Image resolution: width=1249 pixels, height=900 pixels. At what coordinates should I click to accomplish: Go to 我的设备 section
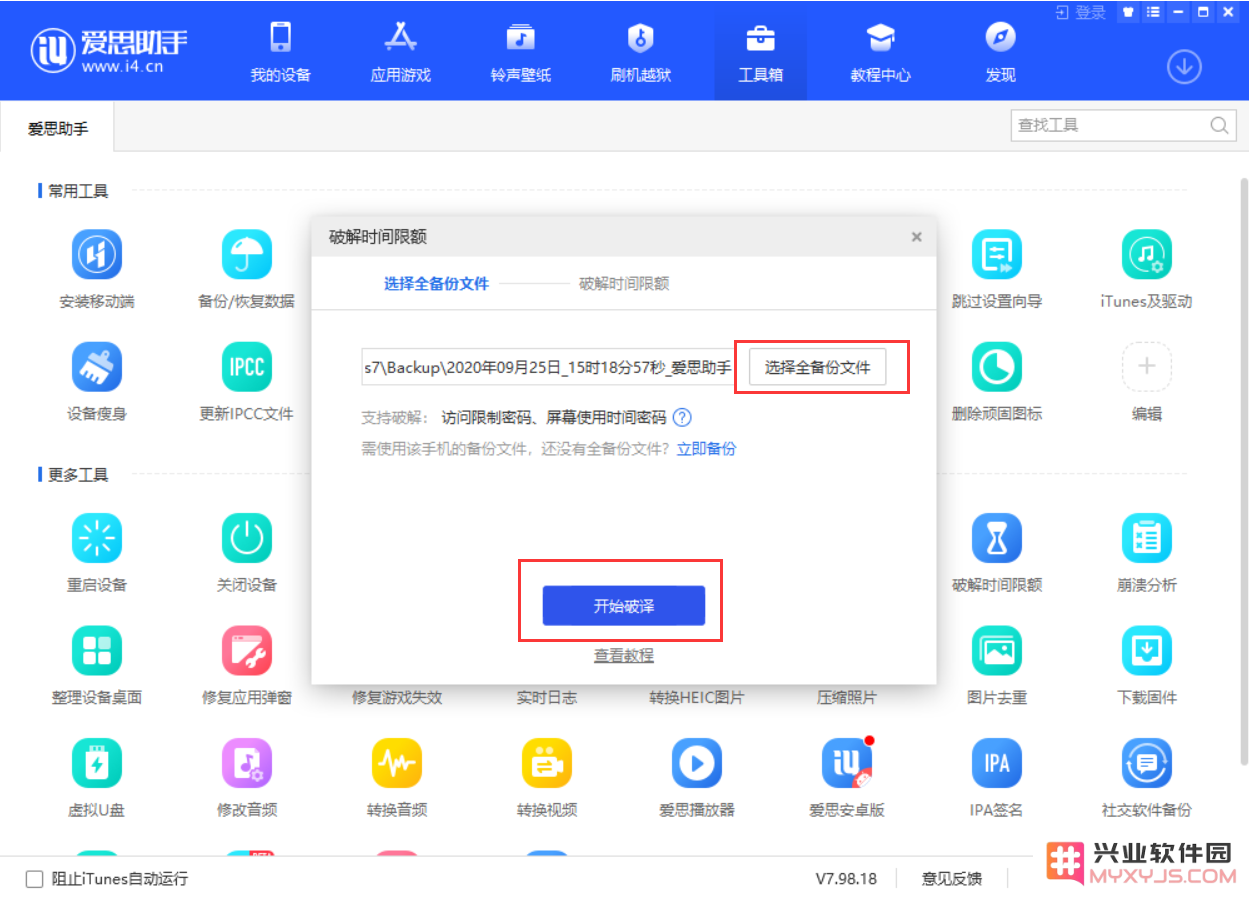coord(281,53)
